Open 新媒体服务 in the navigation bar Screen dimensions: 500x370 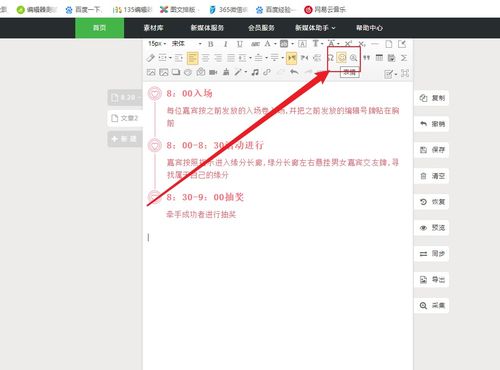(x=207, y=28)
